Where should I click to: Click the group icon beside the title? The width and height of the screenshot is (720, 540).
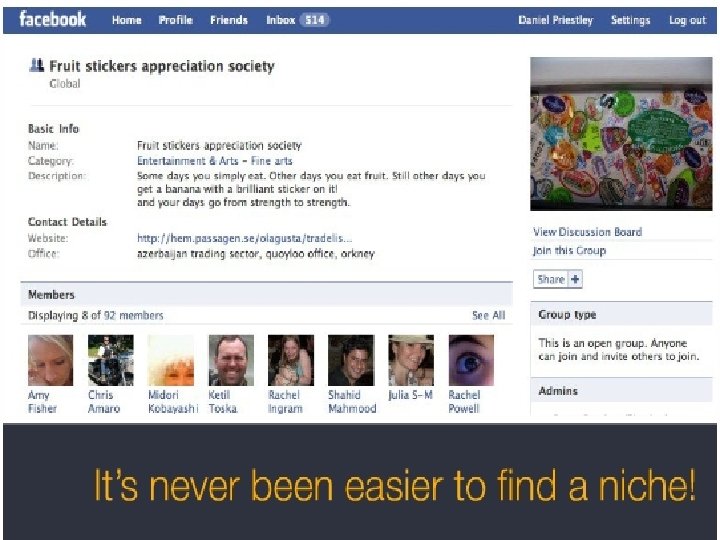[x=37, y=66]
